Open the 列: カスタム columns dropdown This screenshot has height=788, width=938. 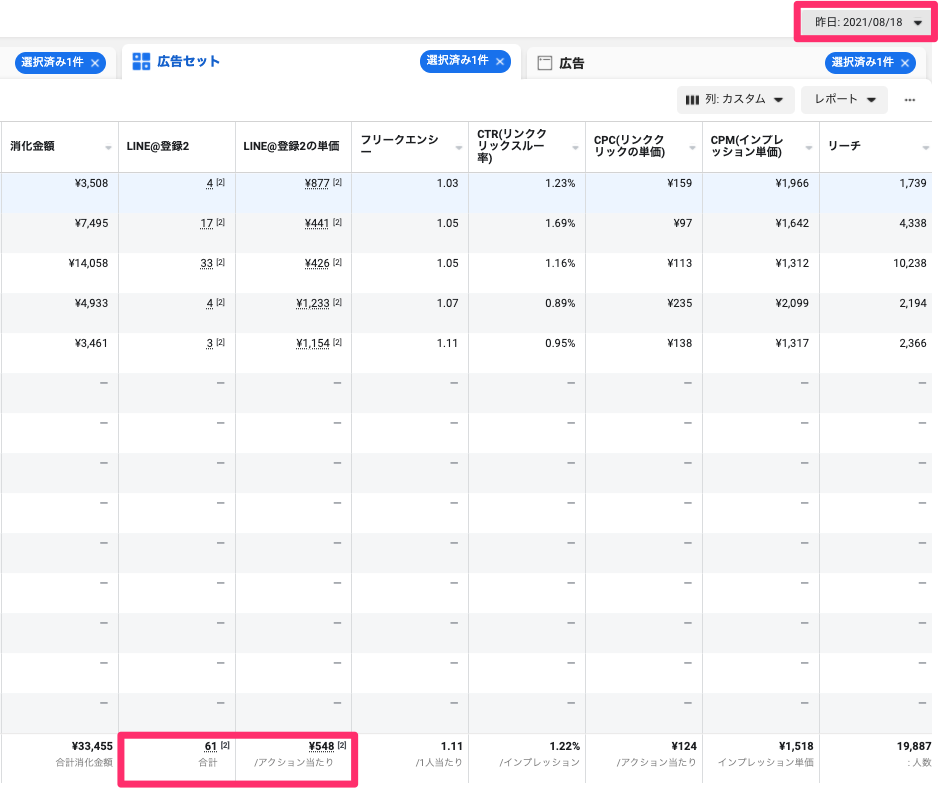coord(735,99)
